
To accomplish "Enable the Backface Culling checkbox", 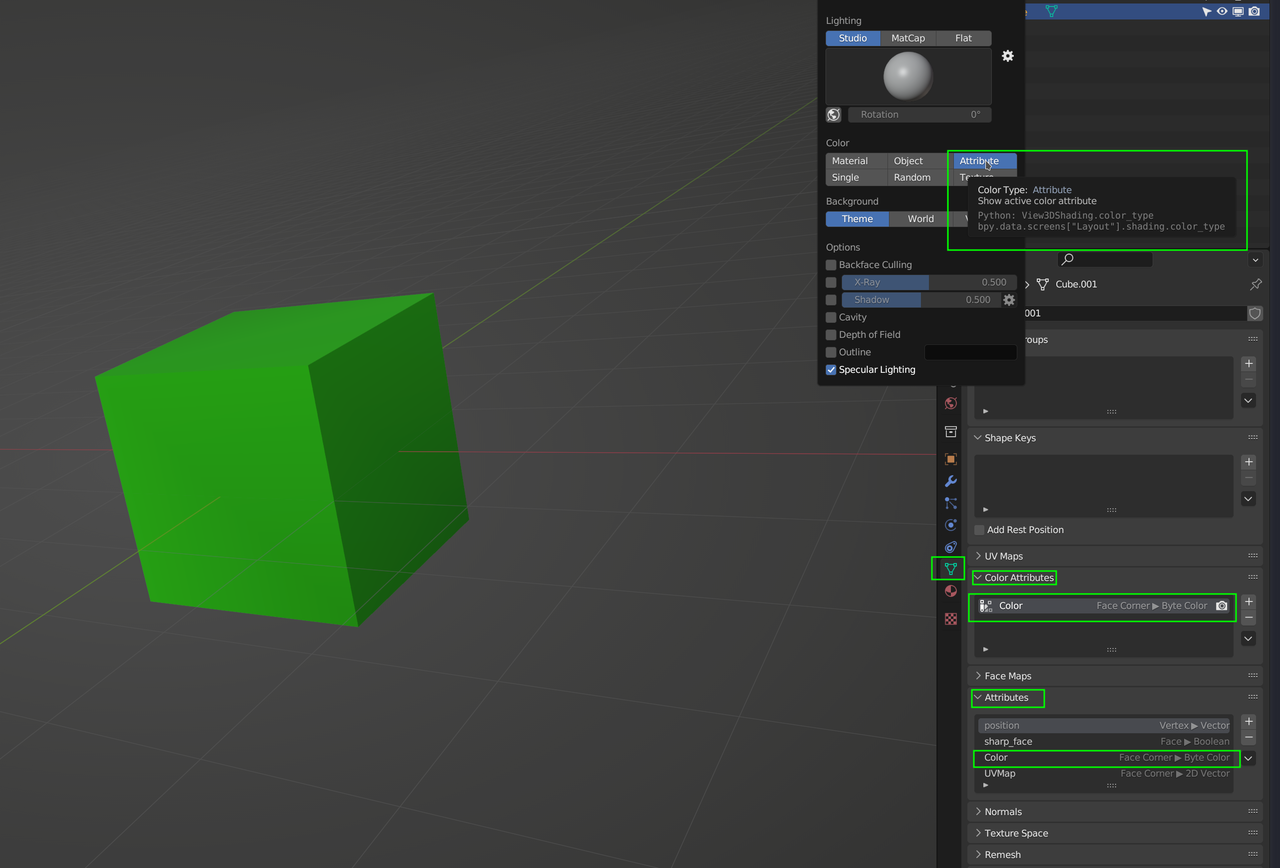I will pyautogui.click(x=831, y=265).
